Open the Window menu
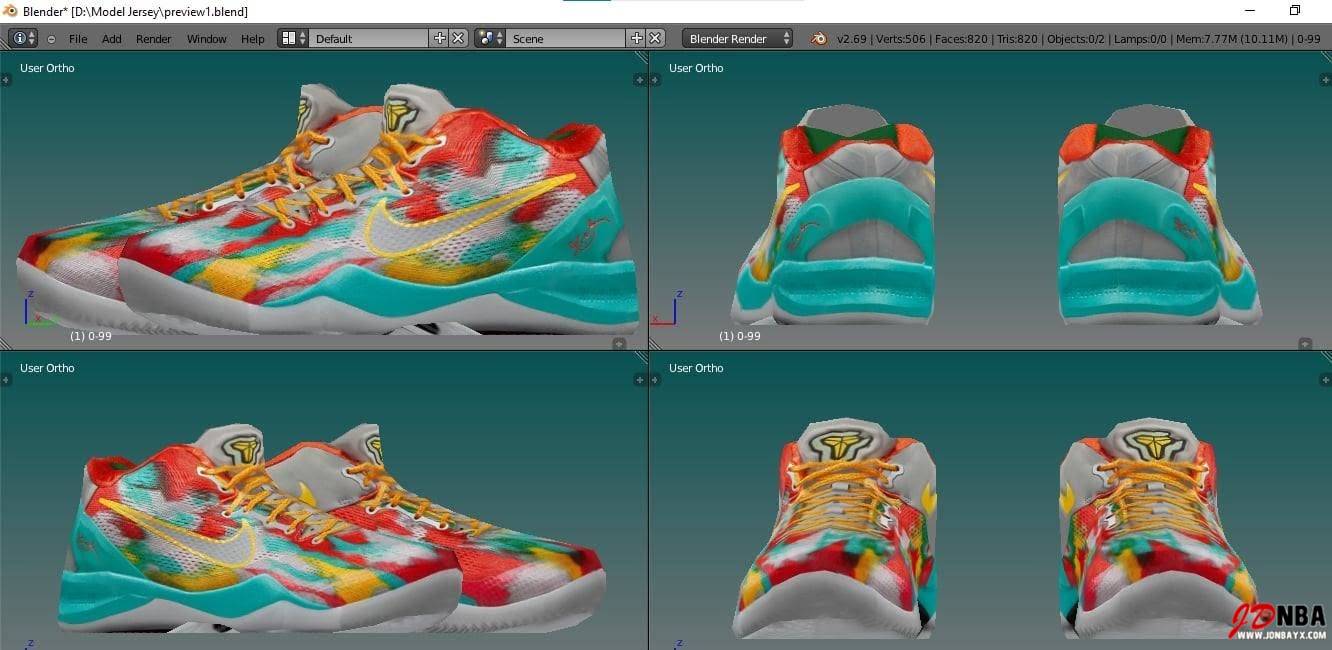The image size is (1332, 650). click(207, 39)
